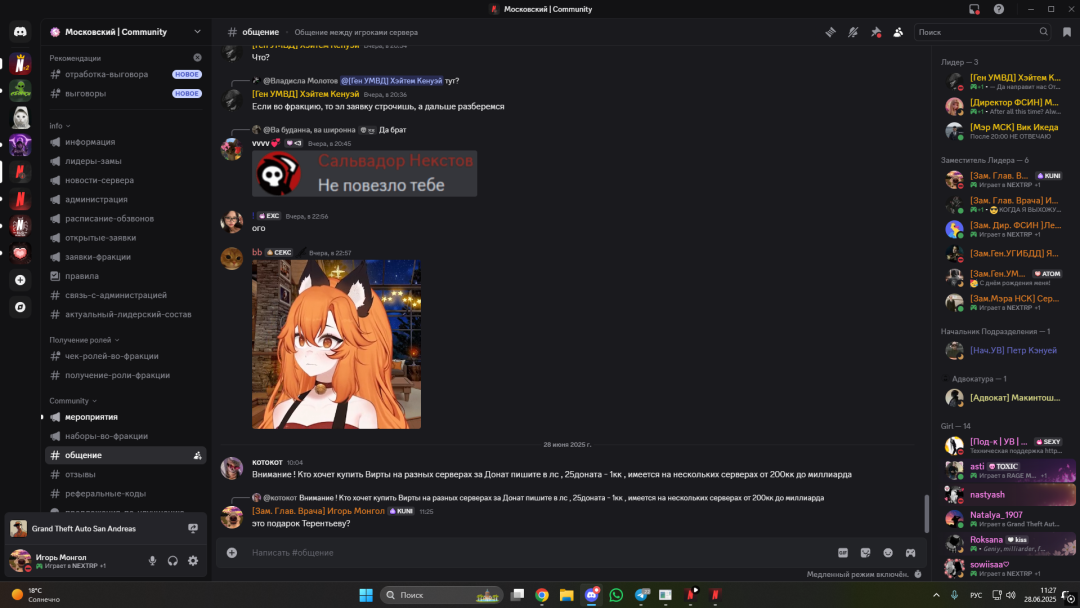
Task: Collapse the info category
Action: coord(60,126)
